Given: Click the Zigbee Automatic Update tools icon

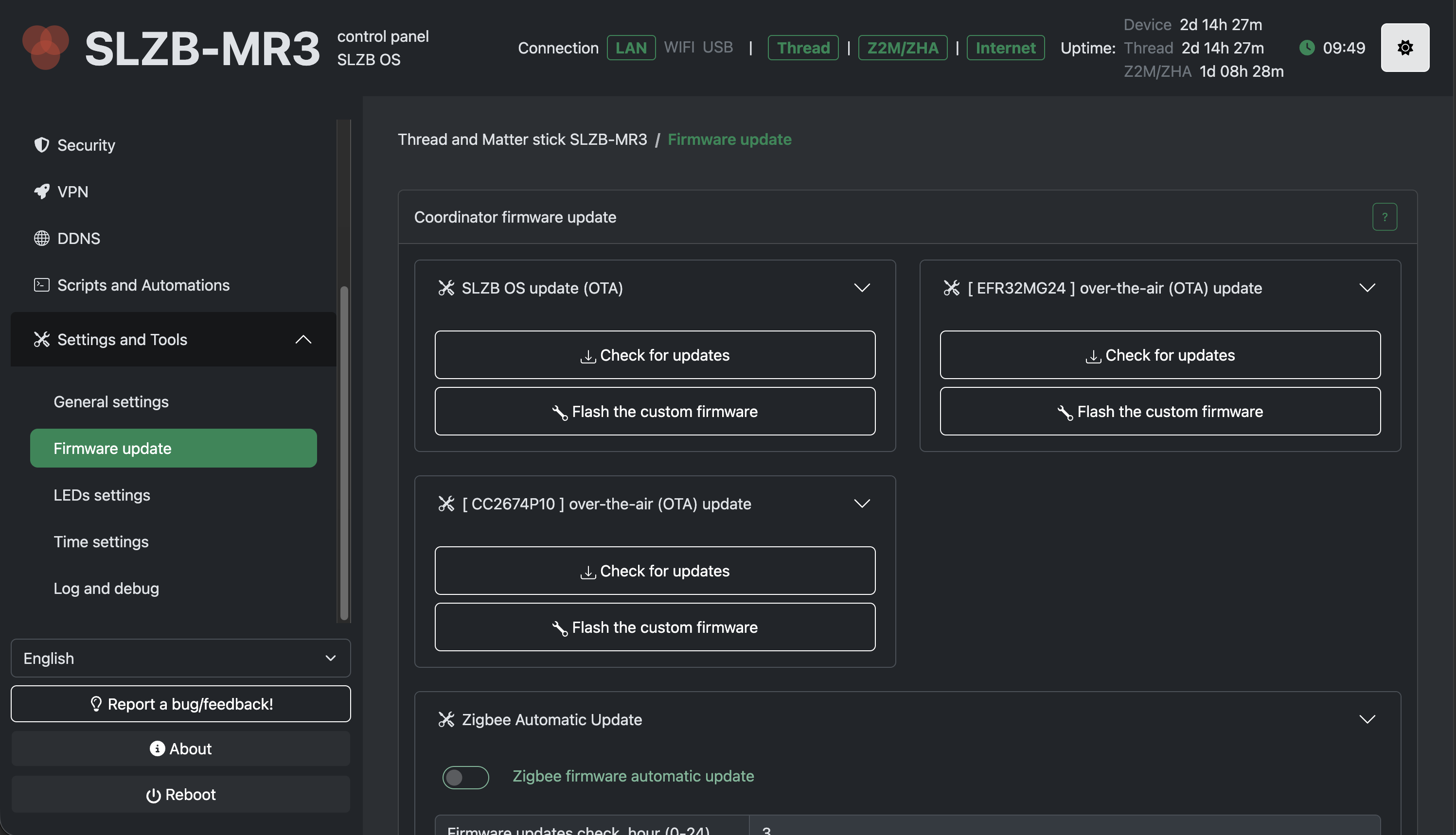Looking at the screenshot, I should pos(446,719).
